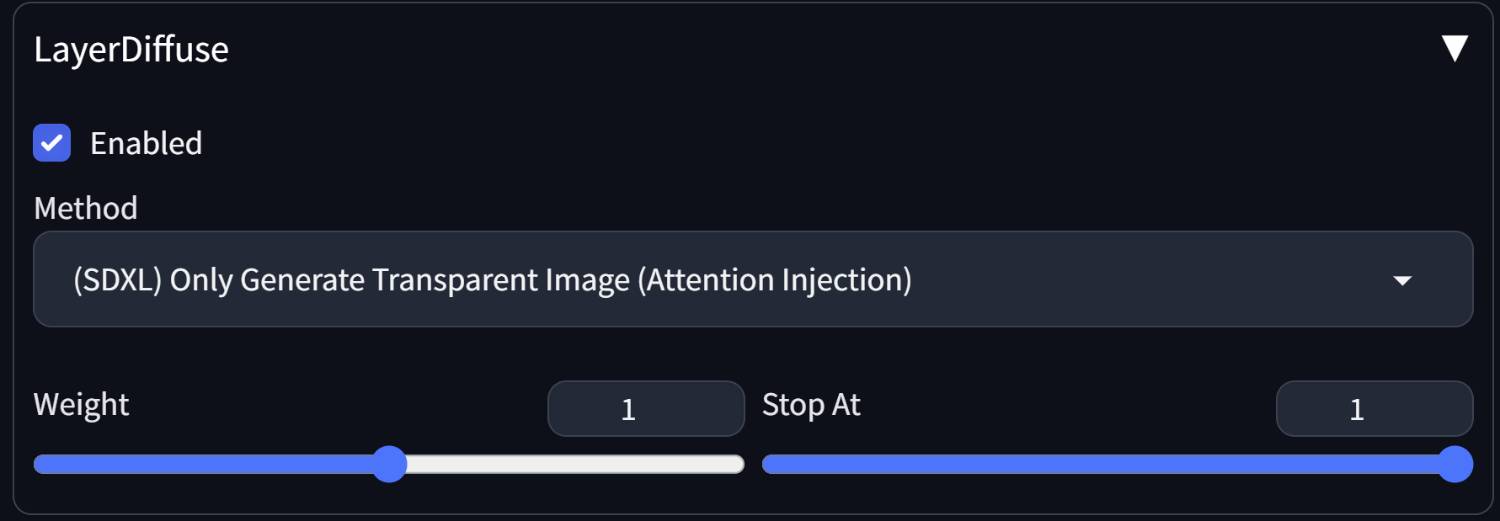Viewport: 1500px width, 521px height.
Task: Click empty space inside the Method combo box
Action: point(1150,280)
